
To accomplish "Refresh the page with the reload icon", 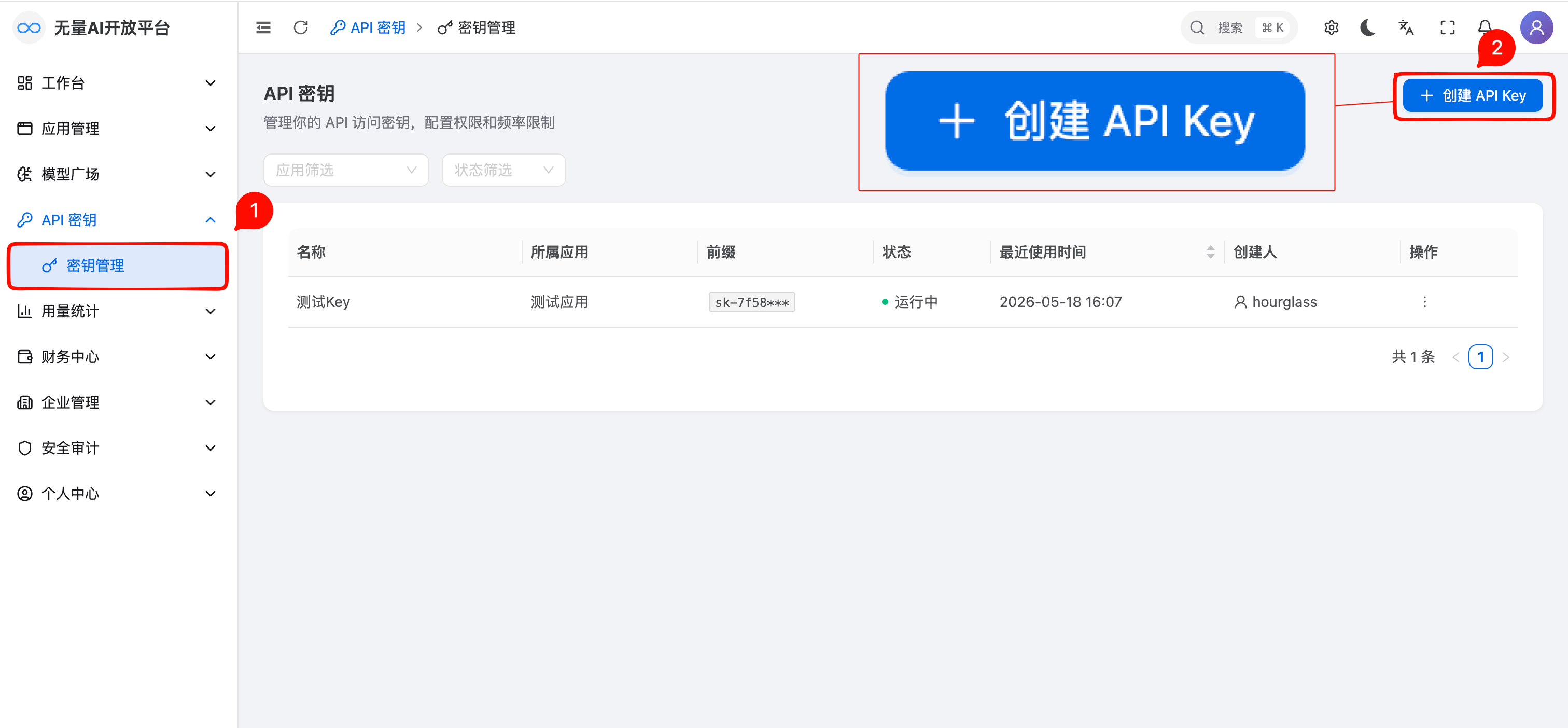I will click(x=301, y=27).
